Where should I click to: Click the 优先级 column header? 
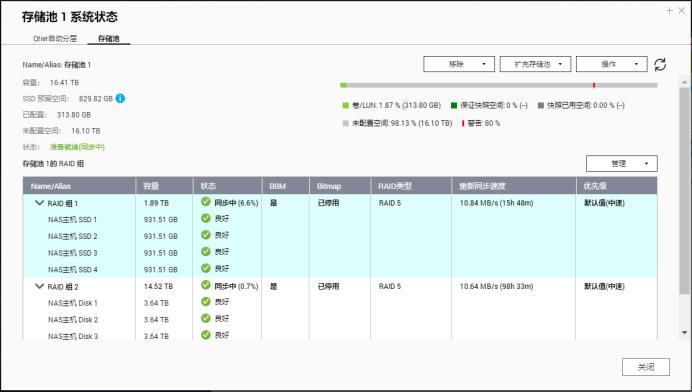(x=617, y=186)
